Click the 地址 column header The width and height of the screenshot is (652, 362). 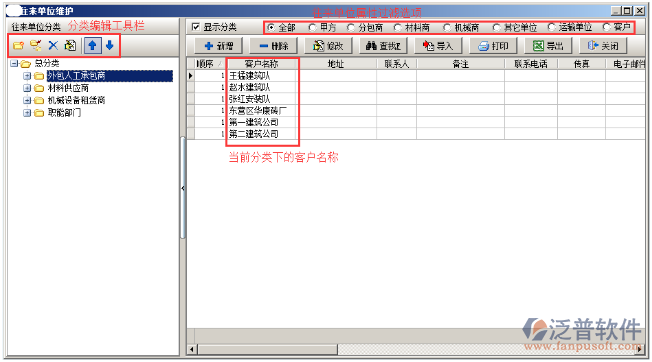337,64
